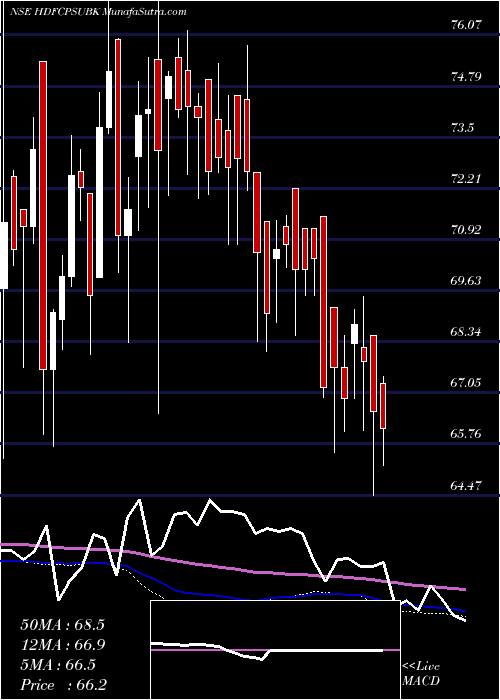Click the 74.79 price axis label
Image resolution: width=500 pixels, height=700 pixels.
click(466, 77)
